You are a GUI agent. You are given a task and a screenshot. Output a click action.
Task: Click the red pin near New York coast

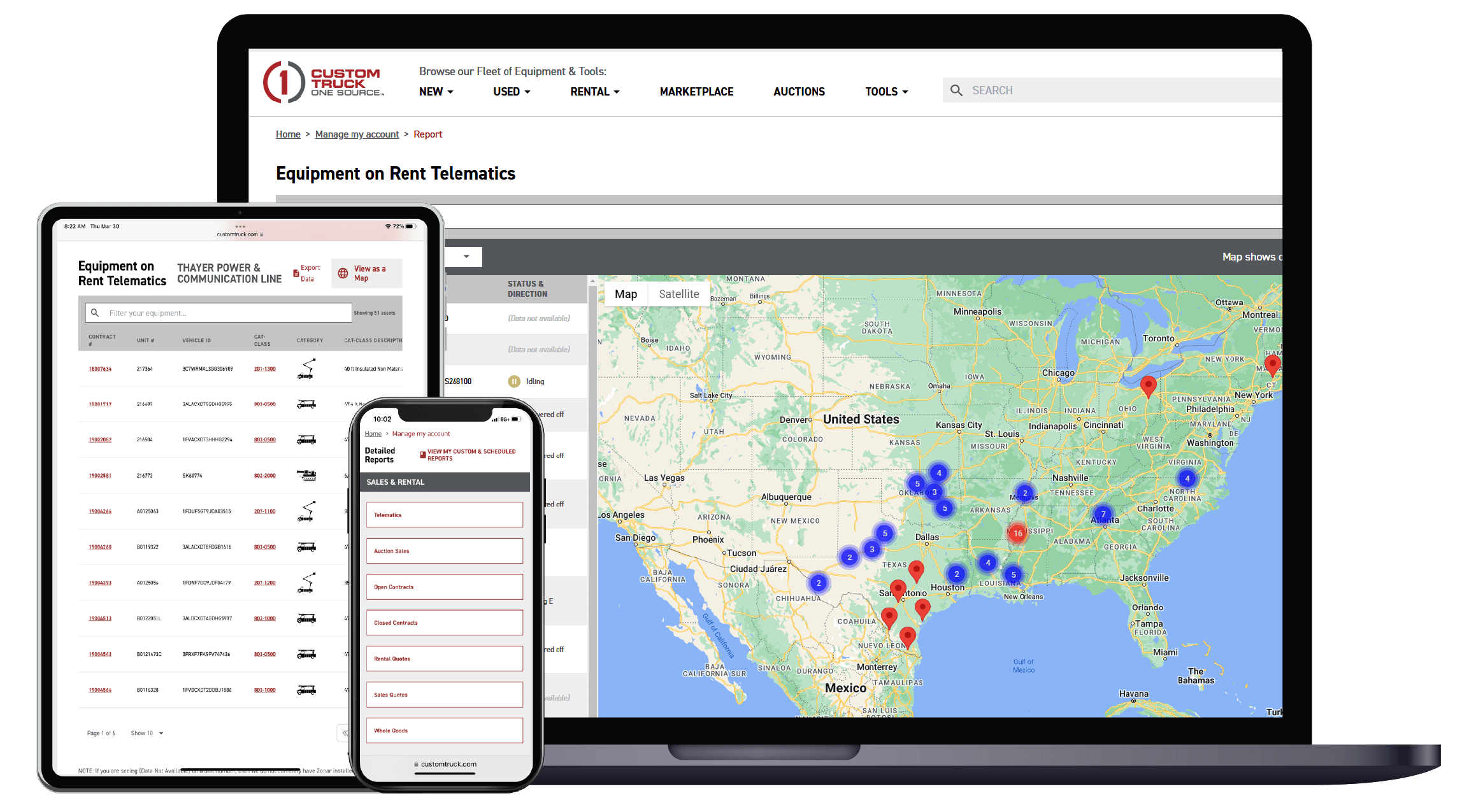[x=1272, y=366]
